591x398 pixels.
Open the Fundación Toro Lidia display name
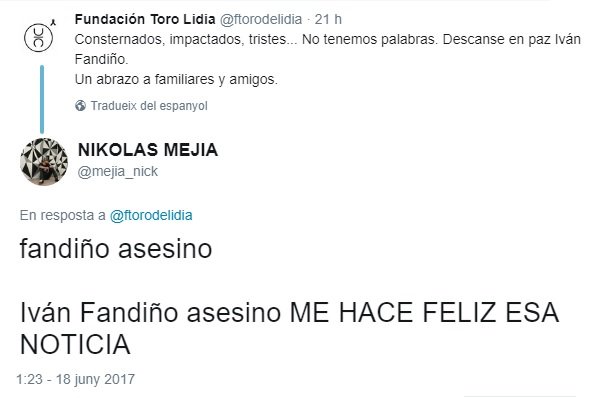pos(145,19)
